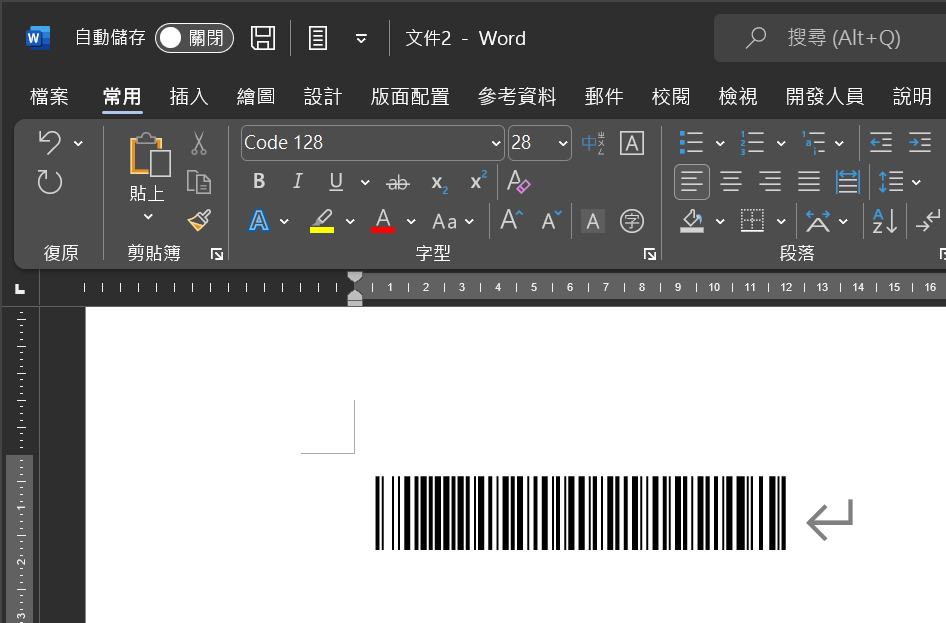Click the Redo circular arrow icon

pyautogui.click(x=49, y=182)
